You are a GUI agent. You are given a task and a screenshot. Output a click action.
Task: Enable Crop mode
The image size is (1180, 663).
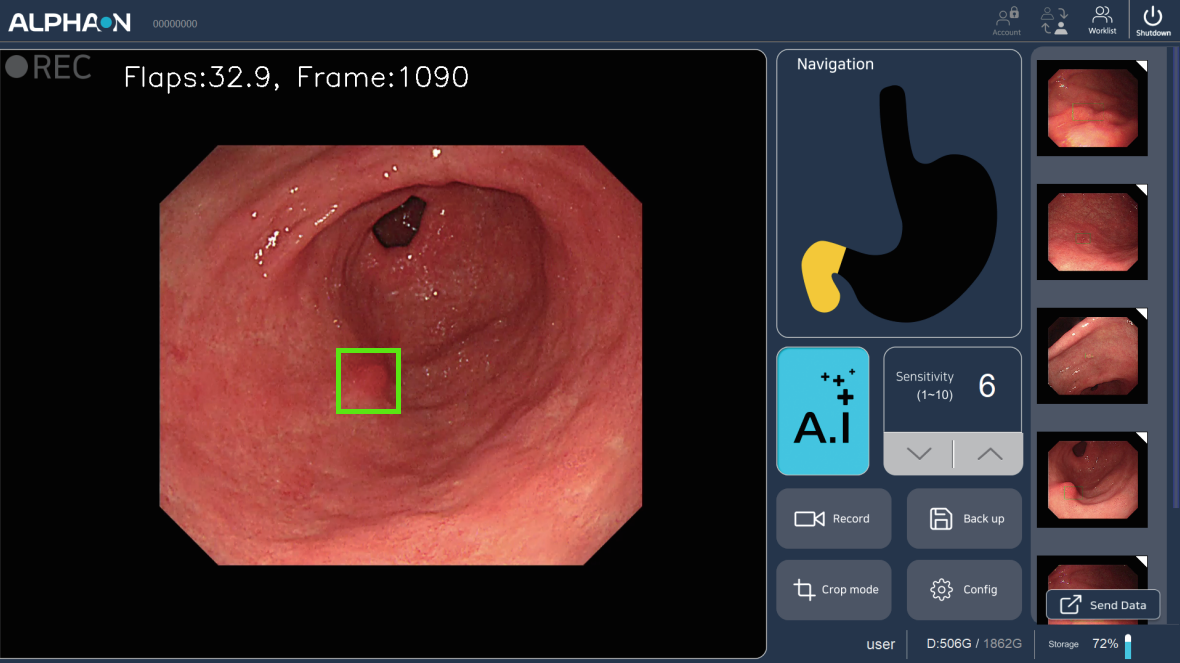(834, 590)
